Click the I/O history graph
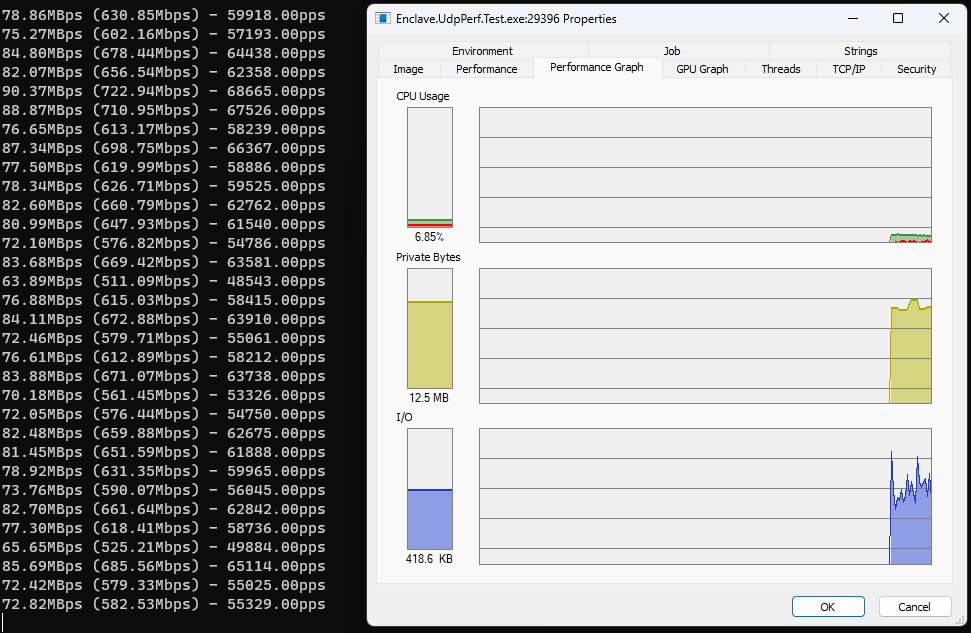971x633 pixels. (x=705, y=496)
